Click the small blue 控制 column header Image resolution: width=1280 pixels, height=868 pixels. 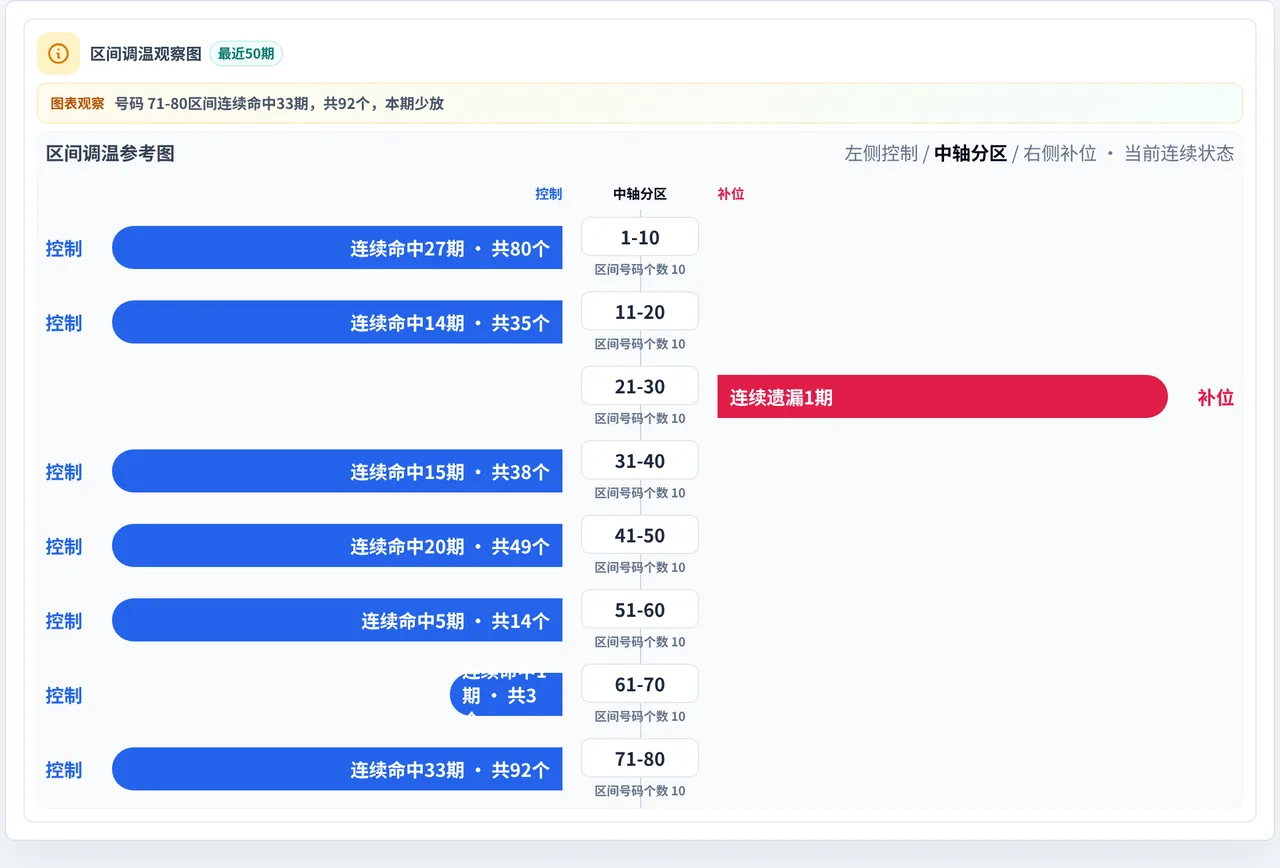[549, 194]
